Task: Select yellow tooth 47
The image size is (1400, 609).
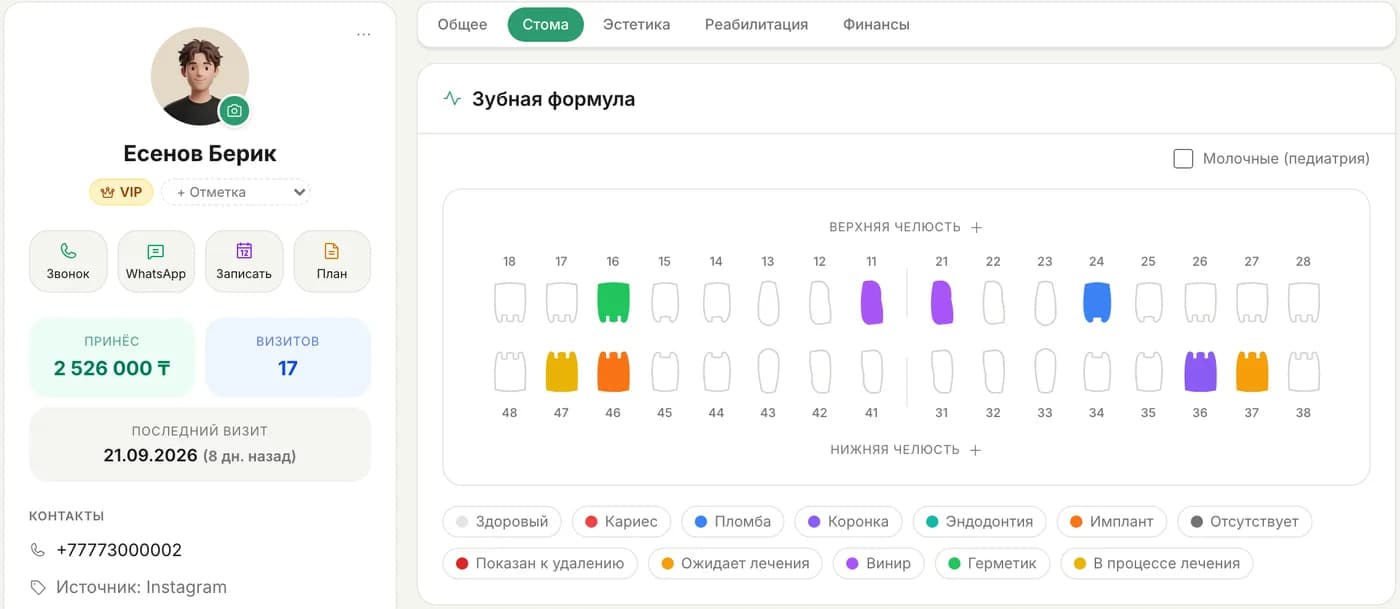Action: click(x=561, y=371)
